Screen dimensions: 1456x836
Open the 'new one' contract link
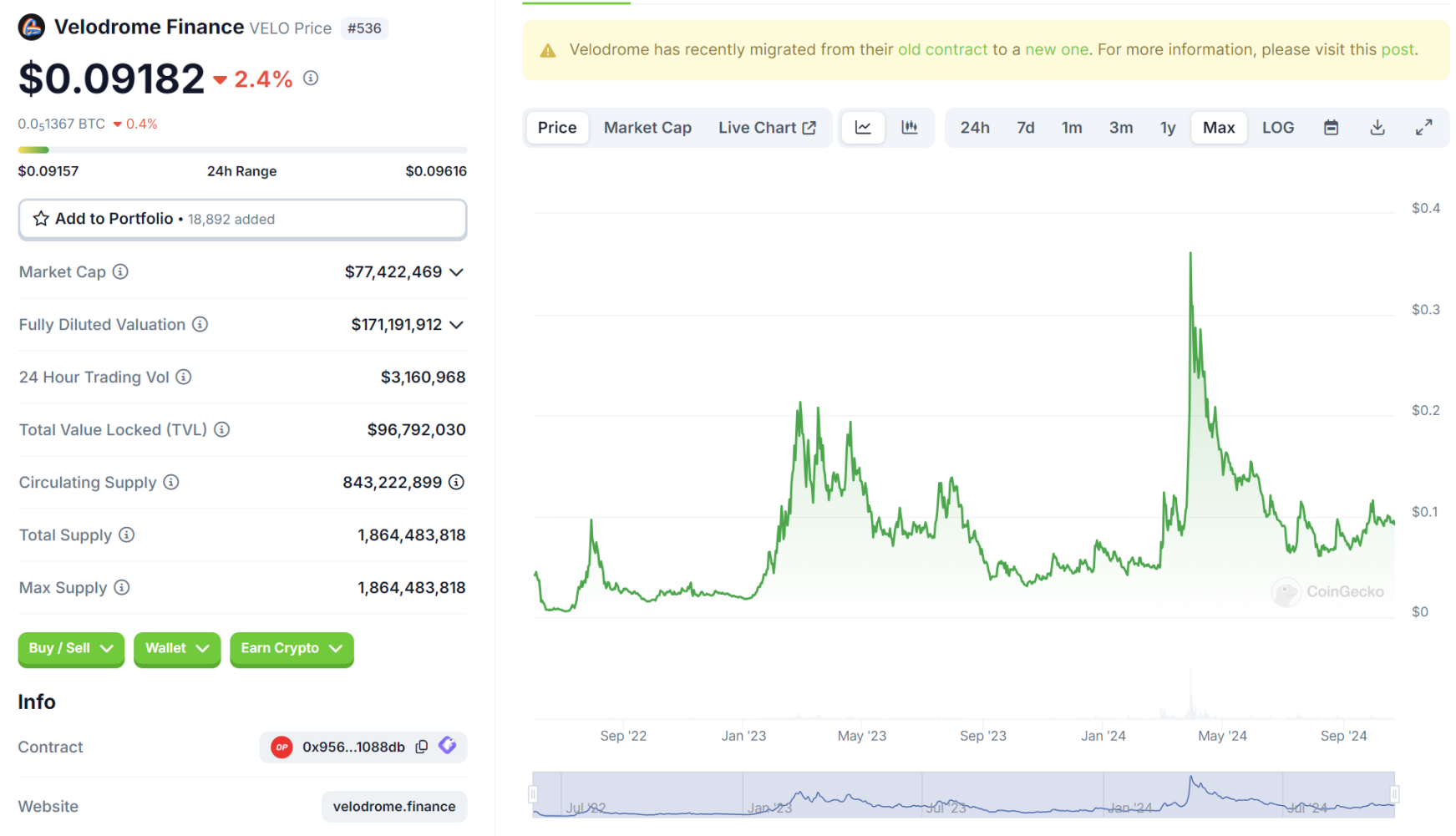1057,49
